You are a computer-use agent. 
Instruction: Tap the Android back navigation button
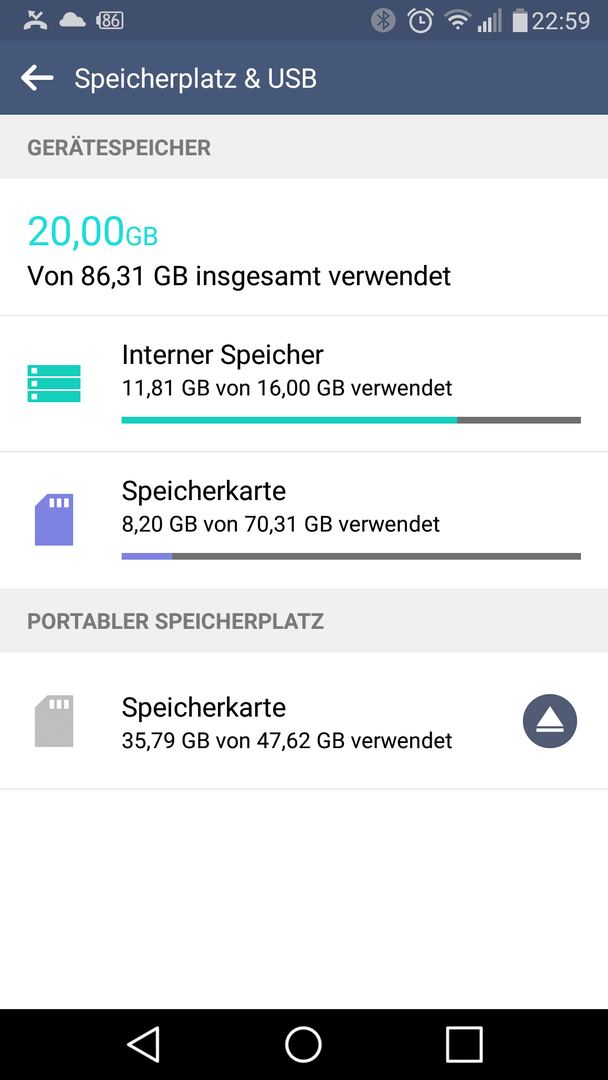tap(143, 1044)
